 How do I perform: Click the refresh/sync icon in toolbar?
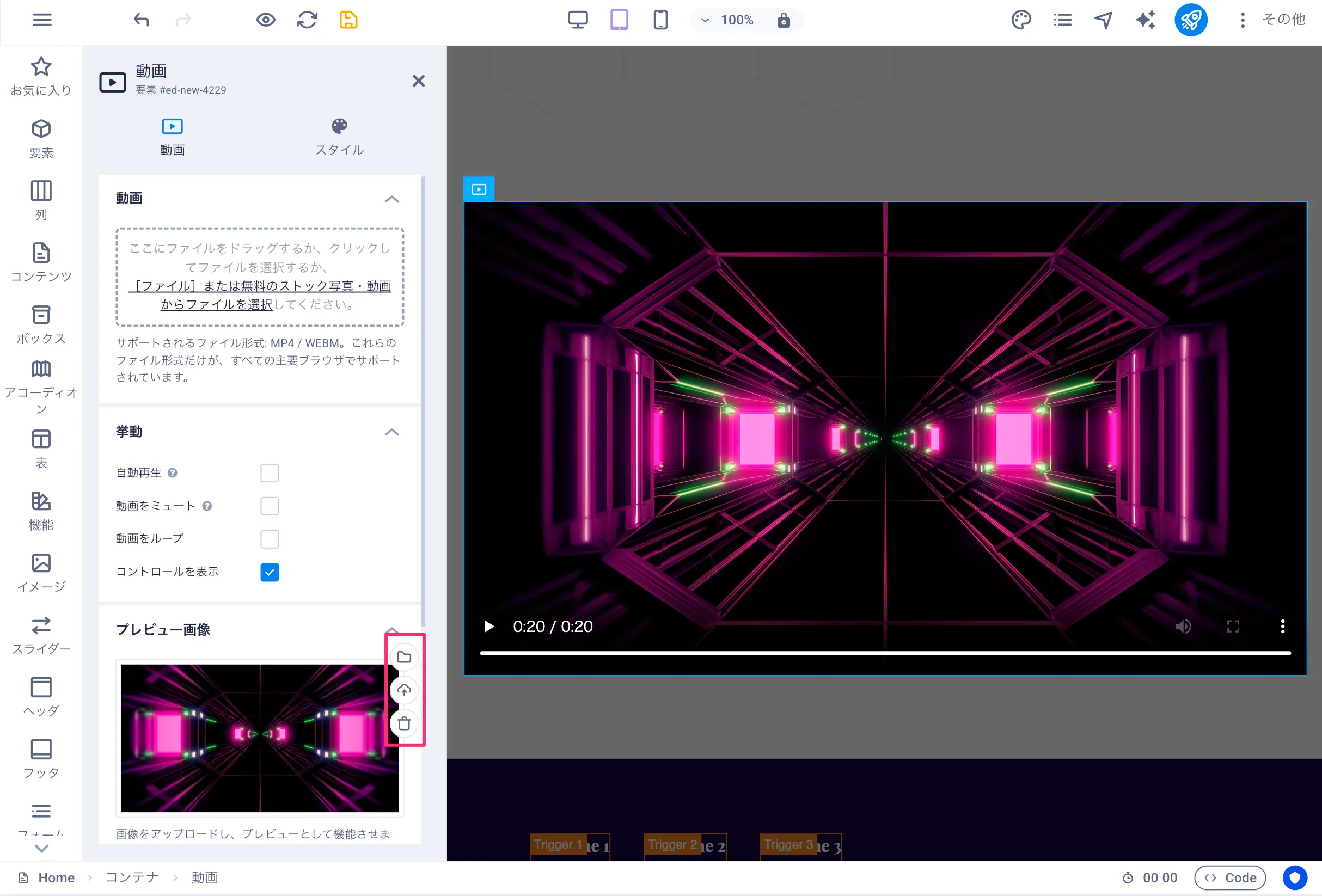(307, 20)
